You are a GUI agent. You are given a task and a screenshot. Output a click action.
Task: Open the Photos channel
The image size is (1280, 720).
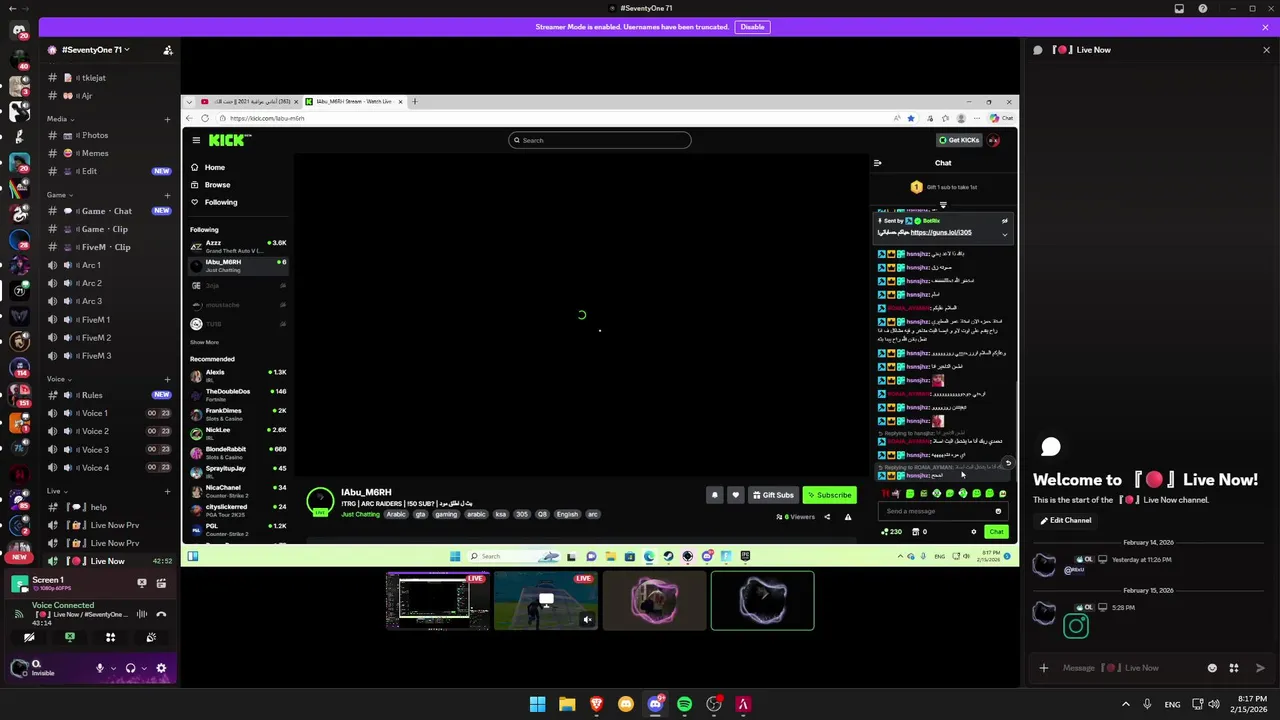108,135
